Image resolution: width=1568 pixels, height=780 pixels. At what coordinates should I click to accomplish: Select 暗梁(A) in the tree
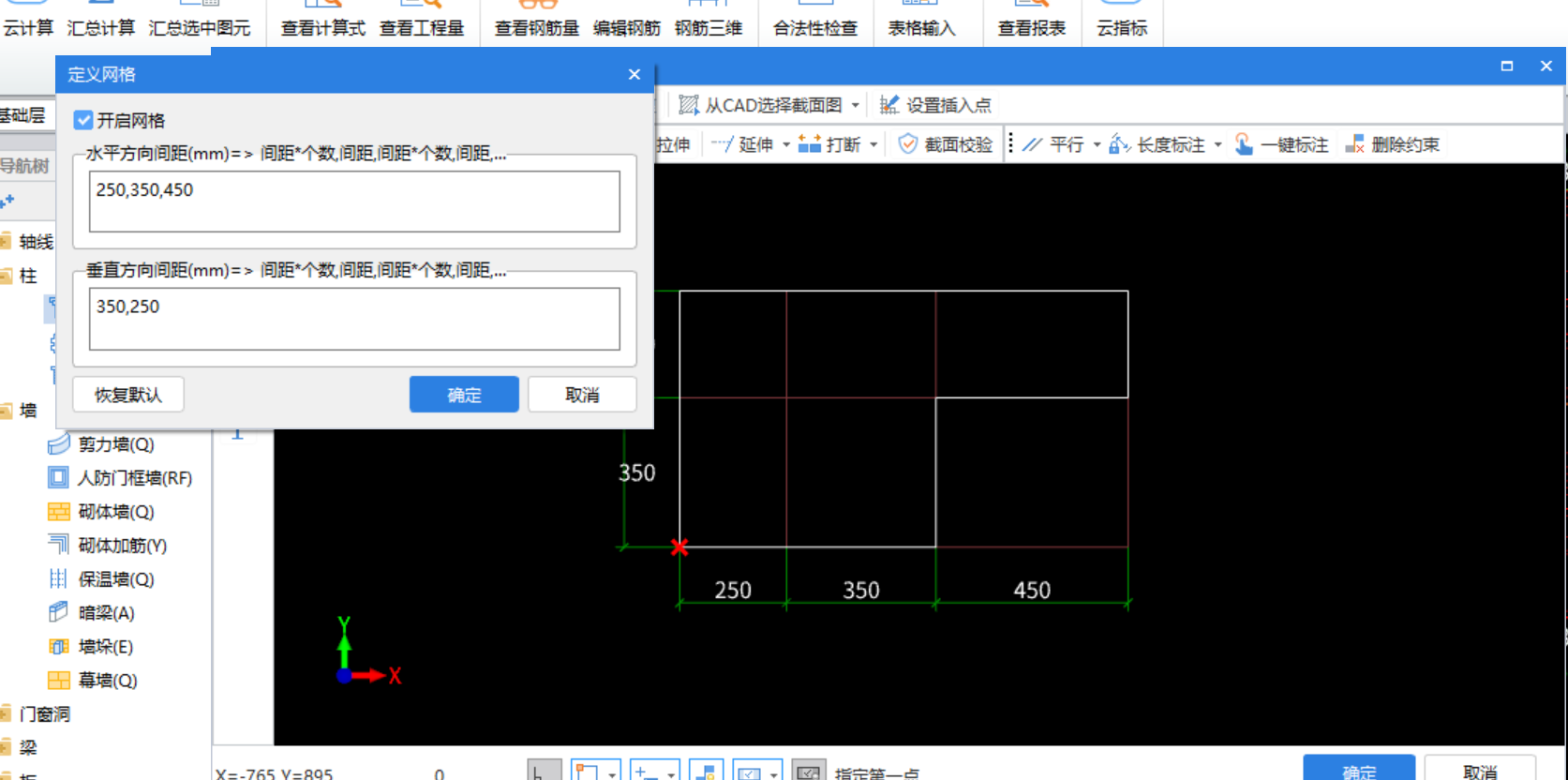pyautogui.click(x=92, y=613)
